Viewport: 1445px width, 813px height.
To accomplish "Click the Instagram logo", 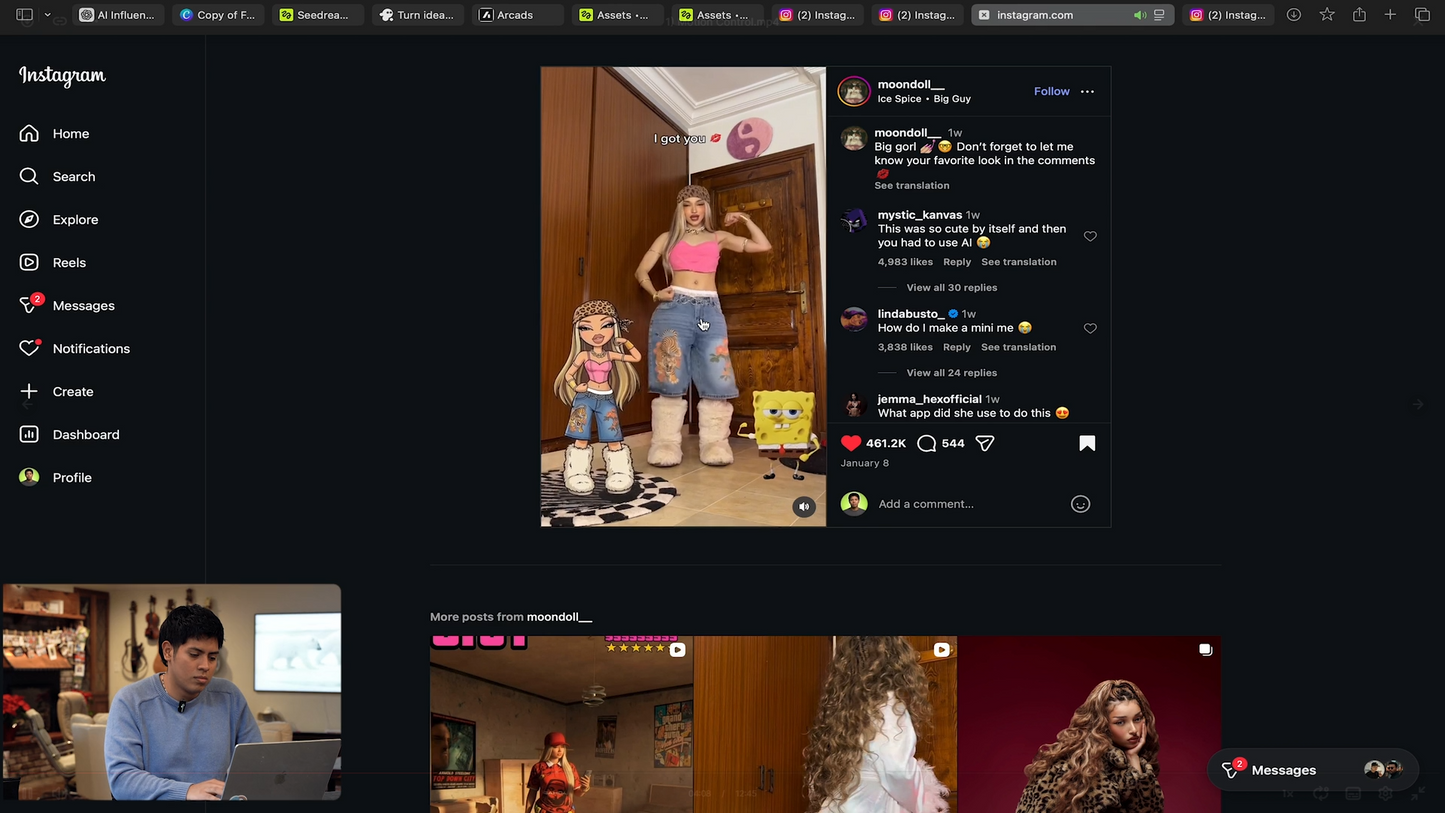I will tap(62, 76).
